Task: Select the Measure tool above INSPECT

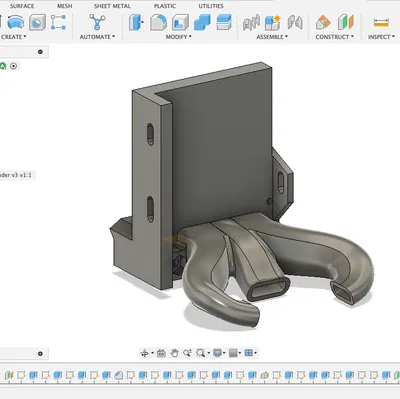Action: coord(381,22)
